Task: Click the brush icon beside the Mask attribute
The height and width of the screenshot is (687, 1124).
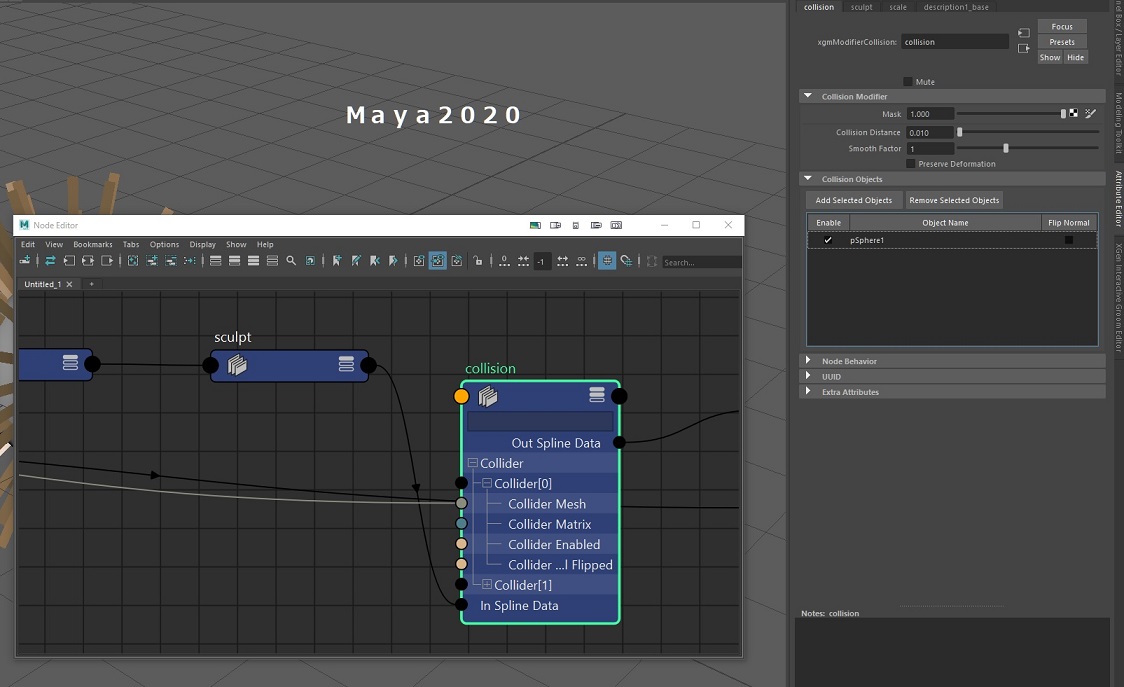Action: click(x=1090, y=113)
